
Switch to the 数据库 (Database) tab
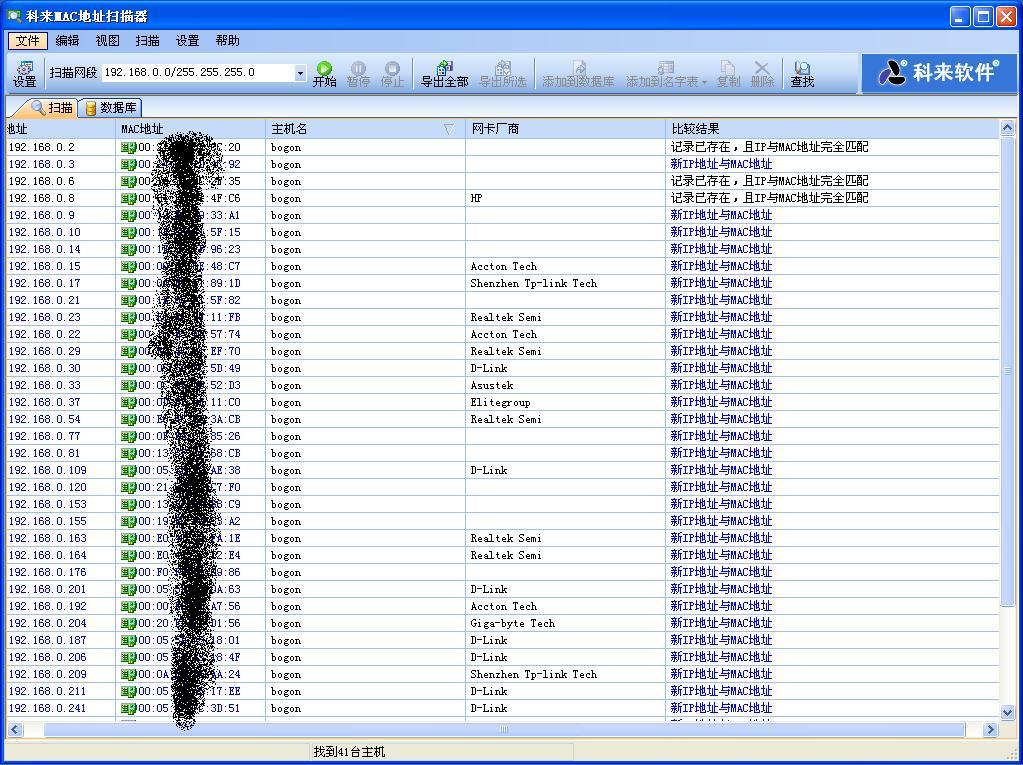(112, 108)
